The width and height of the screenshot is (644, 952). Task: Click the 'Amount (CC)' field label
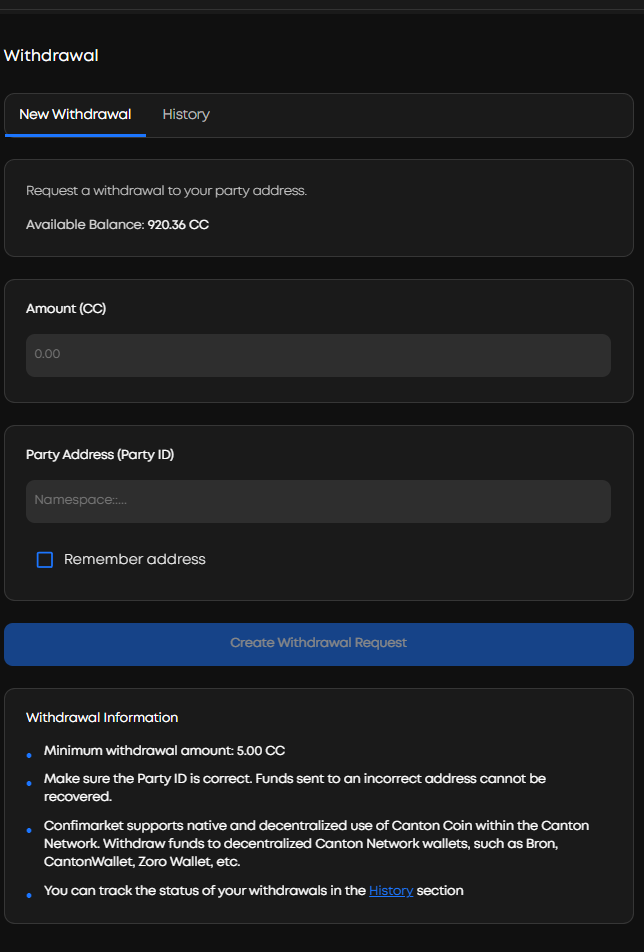(66, 309)
